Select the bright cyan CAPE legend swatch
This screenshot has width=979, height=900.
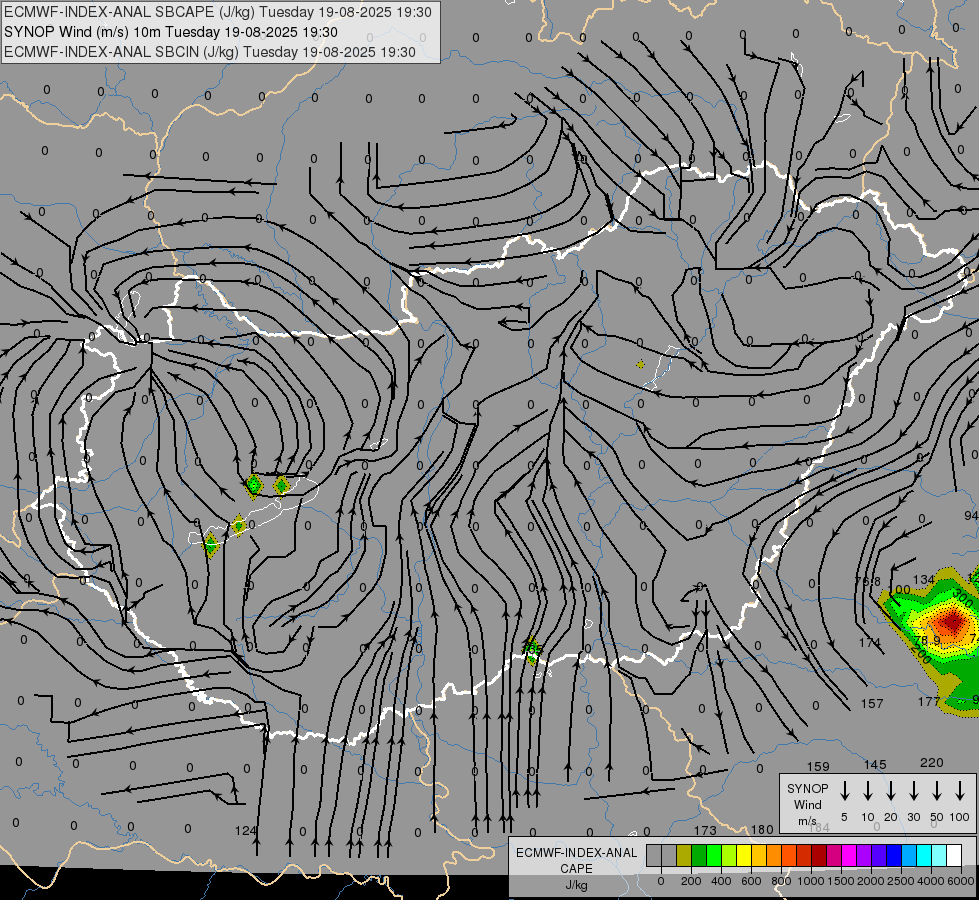[923, 855]
